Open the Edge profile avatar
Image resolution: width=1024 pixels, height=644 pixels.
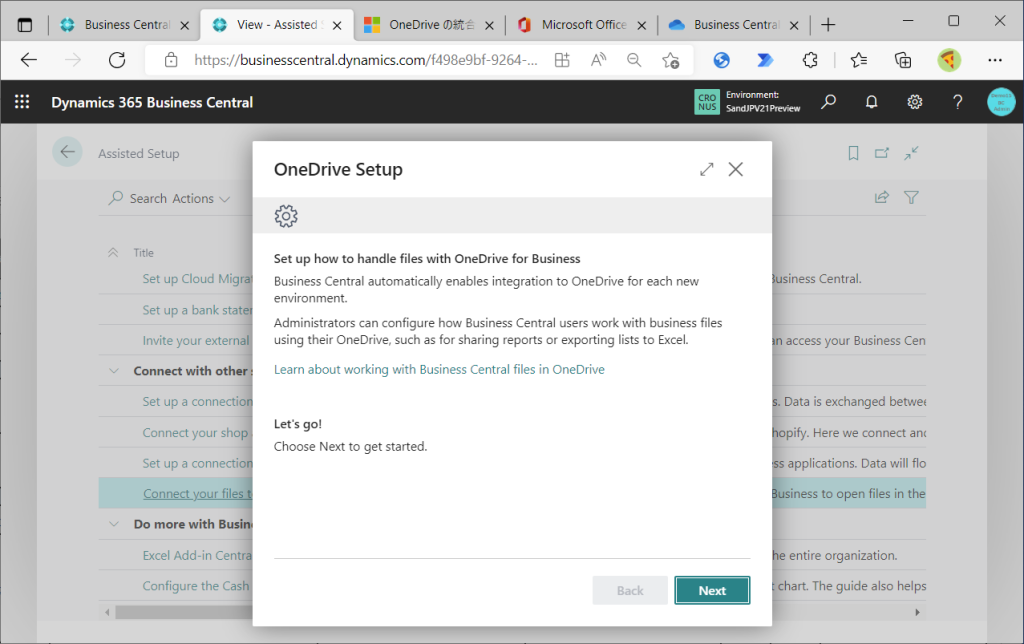[949, 60]
